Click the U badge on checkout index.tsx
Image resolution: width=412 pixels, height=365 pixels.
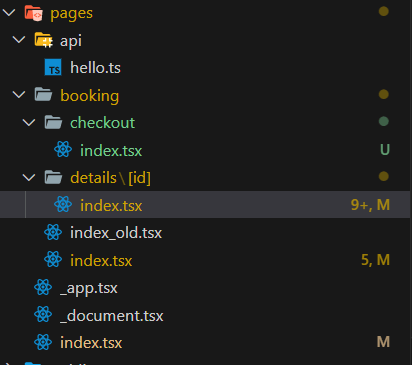coord(385,150)
